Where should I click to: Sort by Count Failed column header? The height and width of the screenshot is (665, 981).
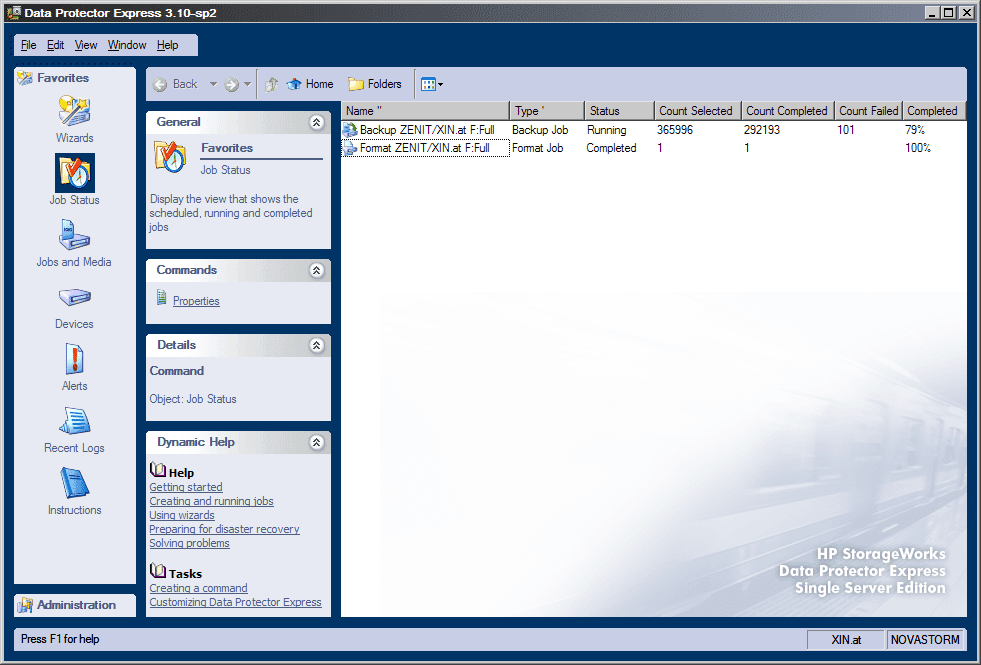868,111
